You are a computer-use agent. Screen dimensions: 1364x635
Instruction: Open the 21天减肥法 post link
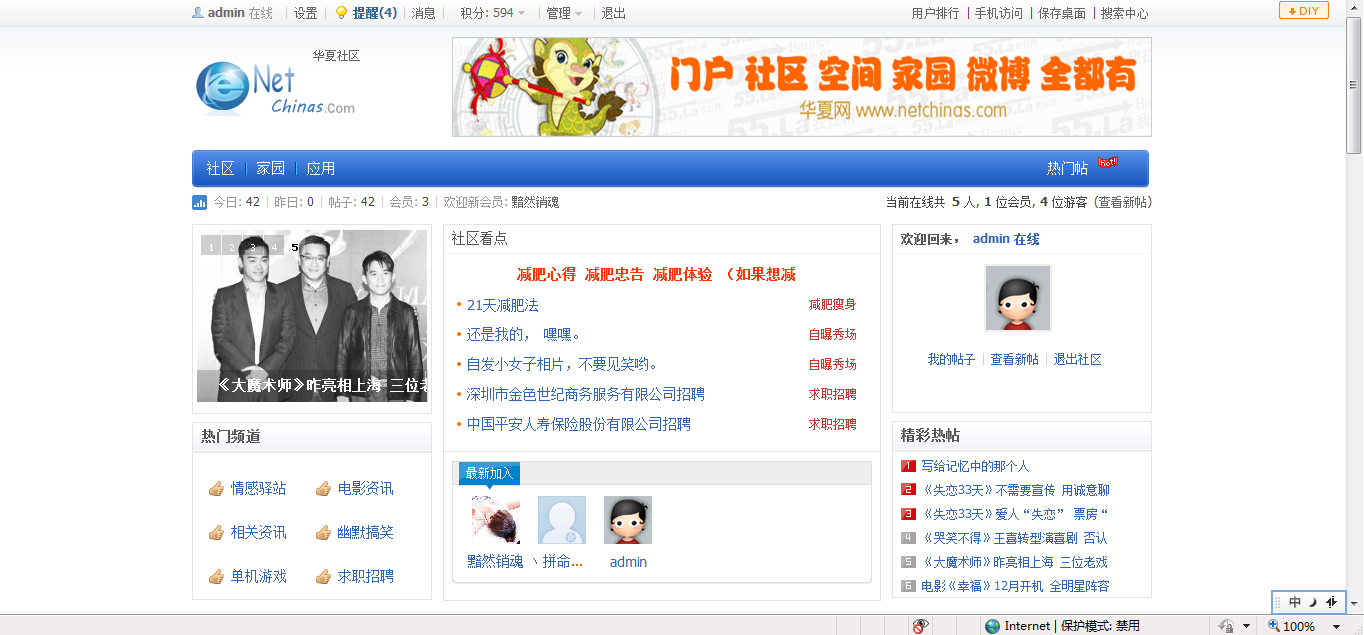(502, 305)
